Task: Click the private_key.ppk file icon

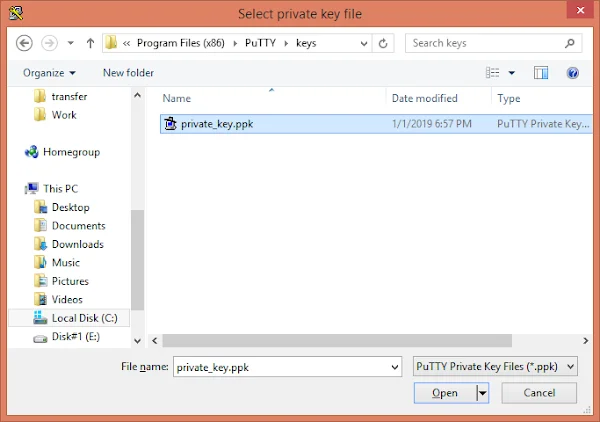Action: 170,124
